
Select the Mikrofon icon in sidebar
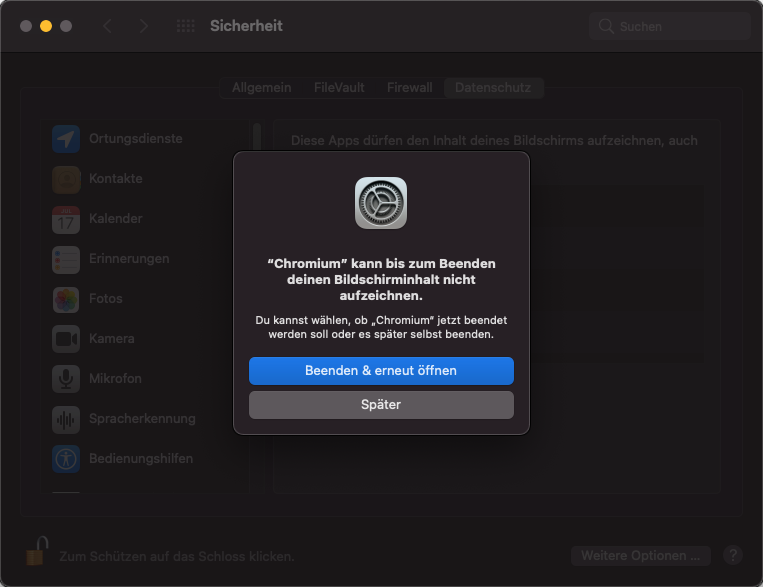click(x=66, y=379)
